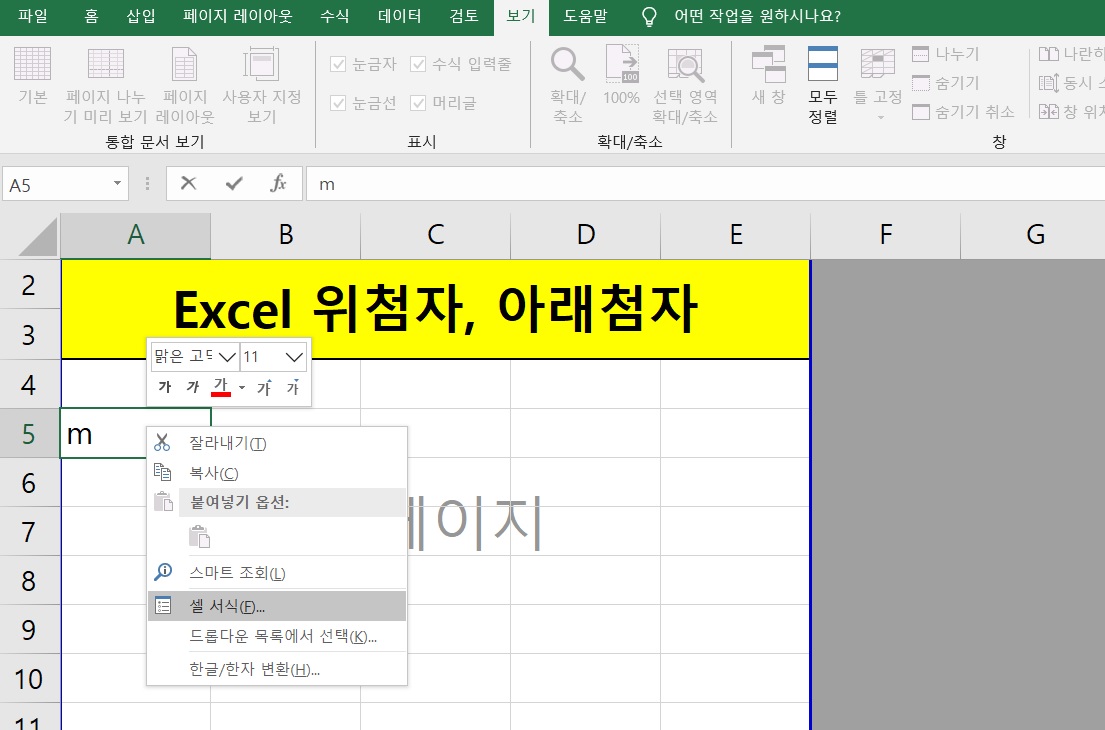1105x730 pixels.
Task: Choose 드롭다운 목록에서 선택(K)...
Action: 277,636
